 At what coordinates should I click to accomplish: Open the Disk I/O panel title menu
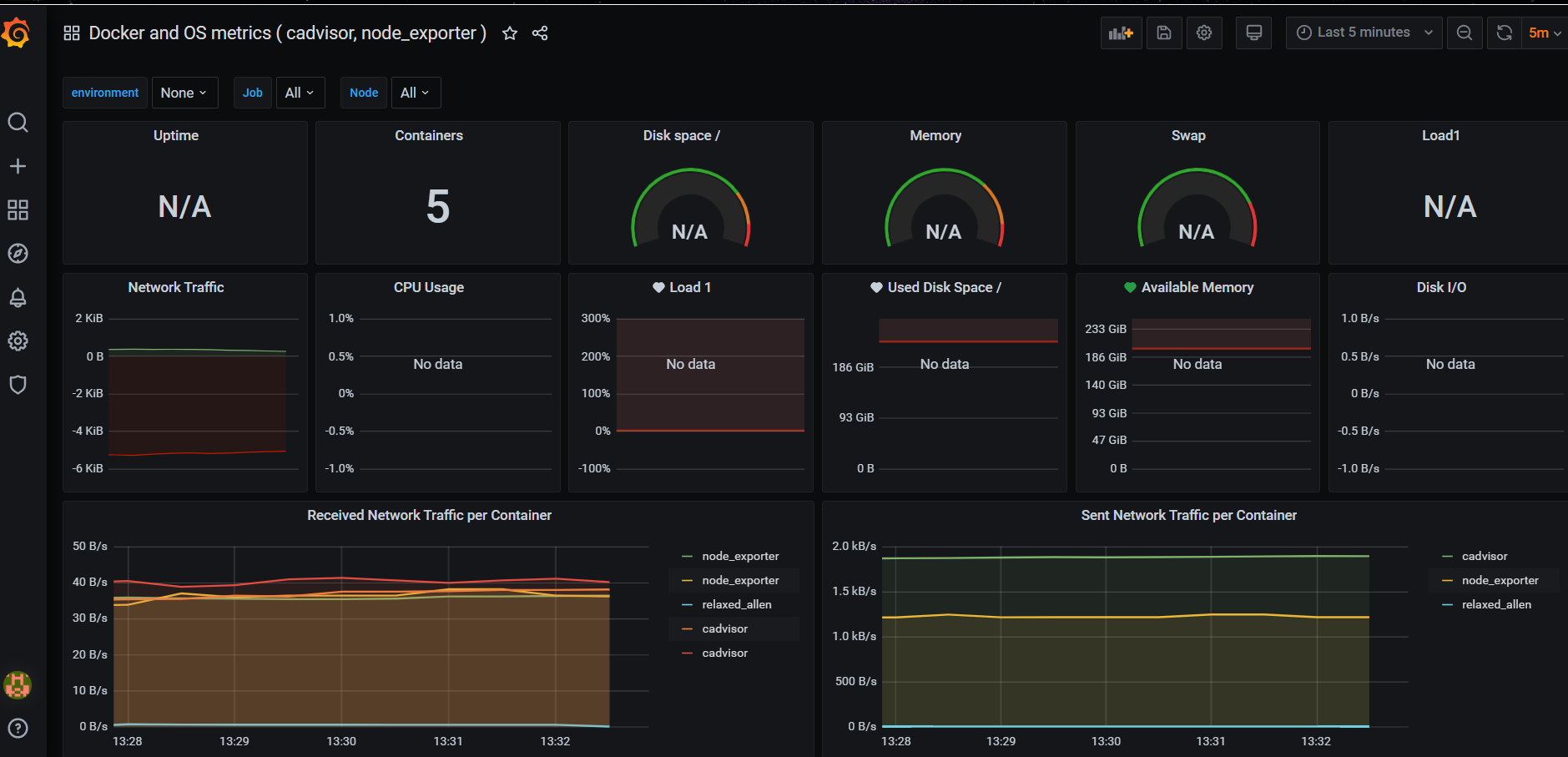[1441, 287]
